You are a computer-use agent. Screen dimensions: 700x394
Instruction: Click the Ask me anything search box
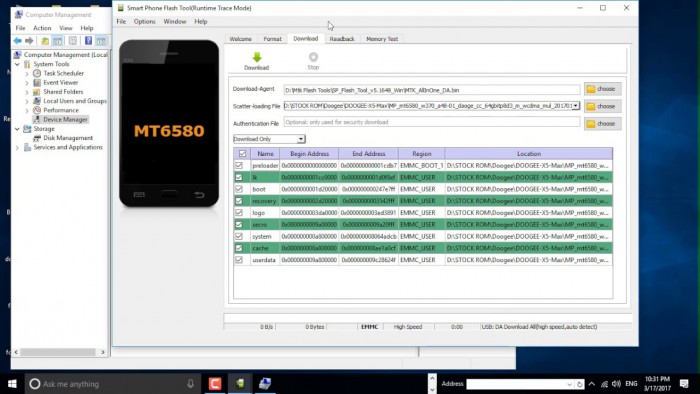click(x=112, y=384)
